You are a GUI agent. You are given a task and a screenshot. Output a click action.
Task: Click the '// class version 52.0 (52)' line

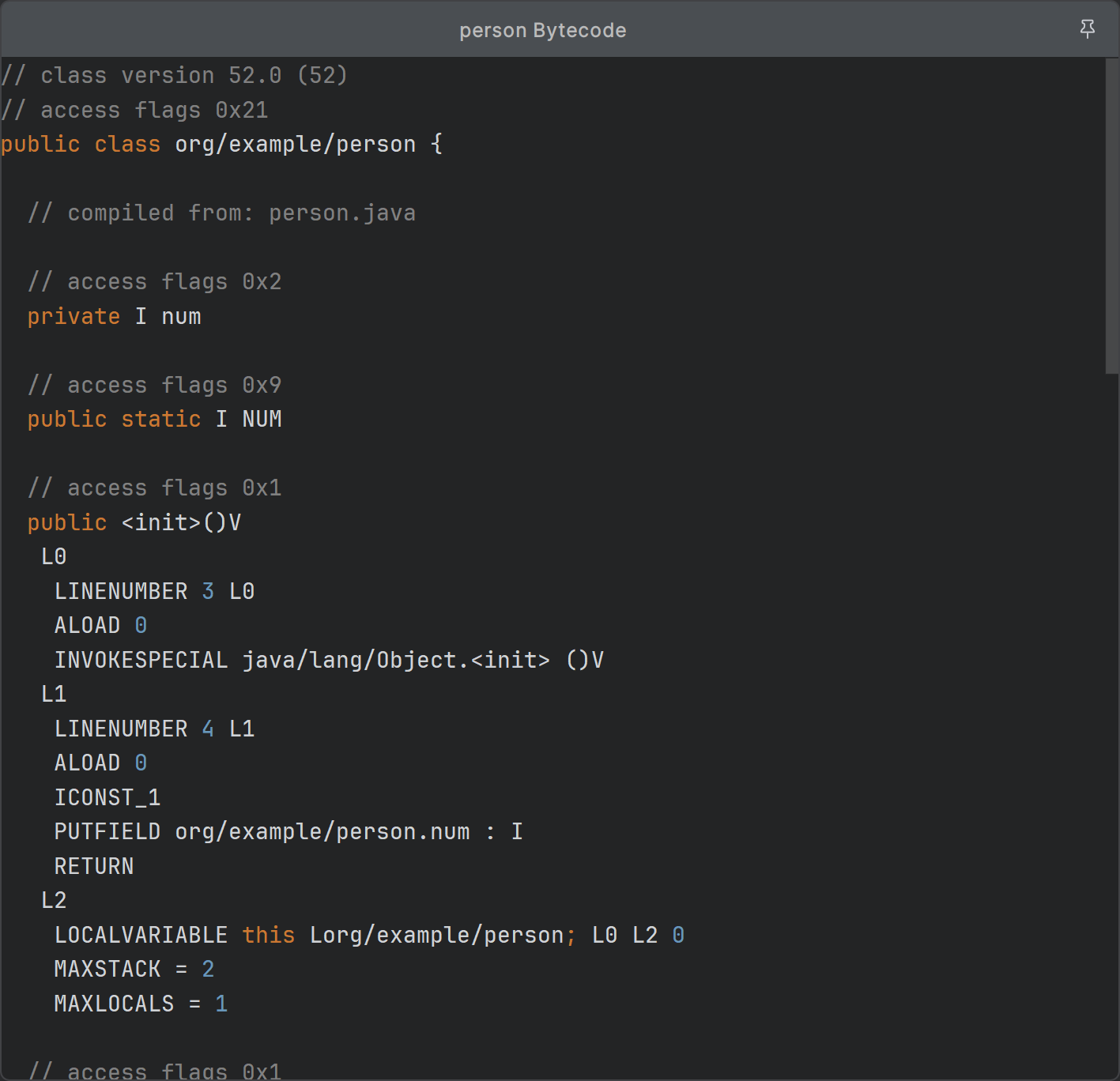[x=174, y=75]
